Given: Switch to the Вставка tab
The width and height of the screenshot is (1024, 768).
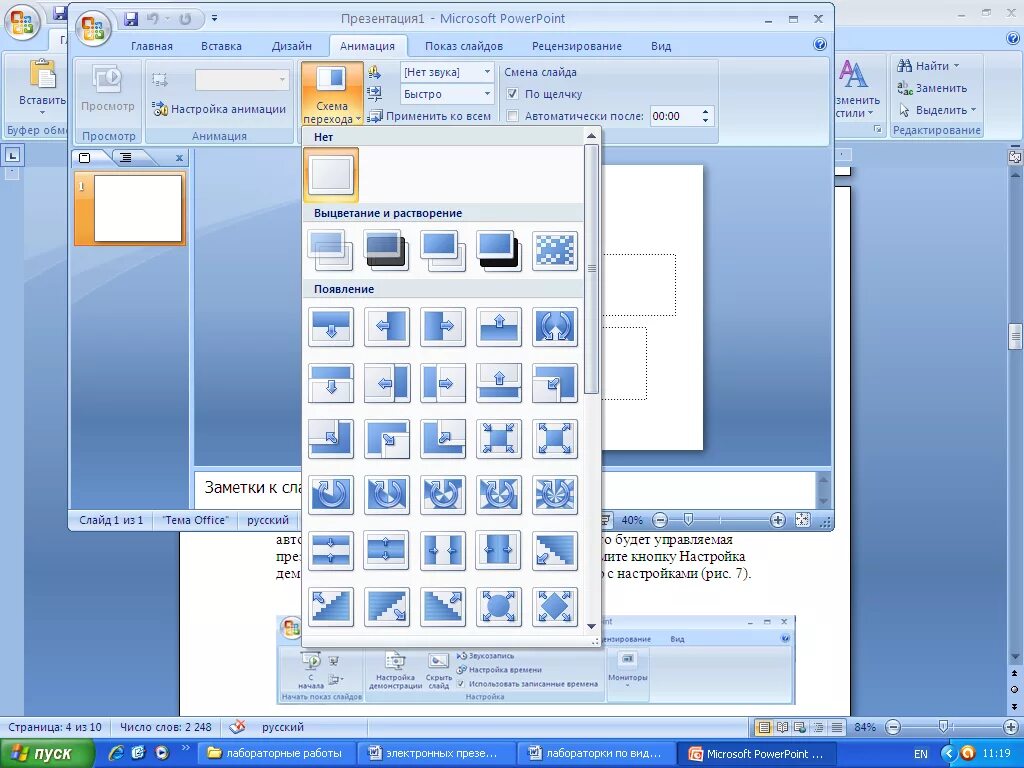Looking at the screenshot, I should (x=221, y=46).
